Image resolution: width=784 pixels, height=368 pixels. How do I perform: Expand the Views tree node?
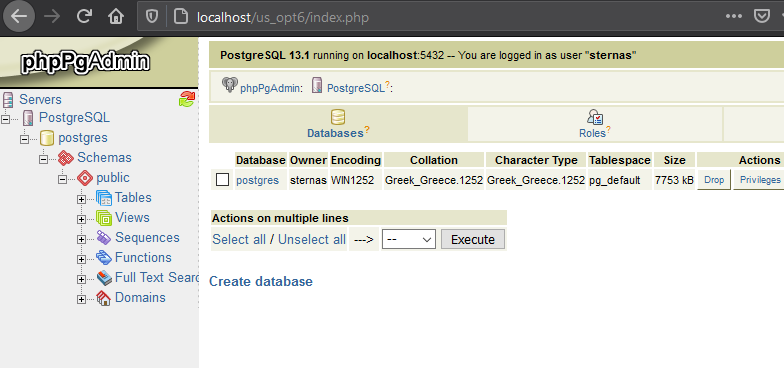(x=82, y=219)
